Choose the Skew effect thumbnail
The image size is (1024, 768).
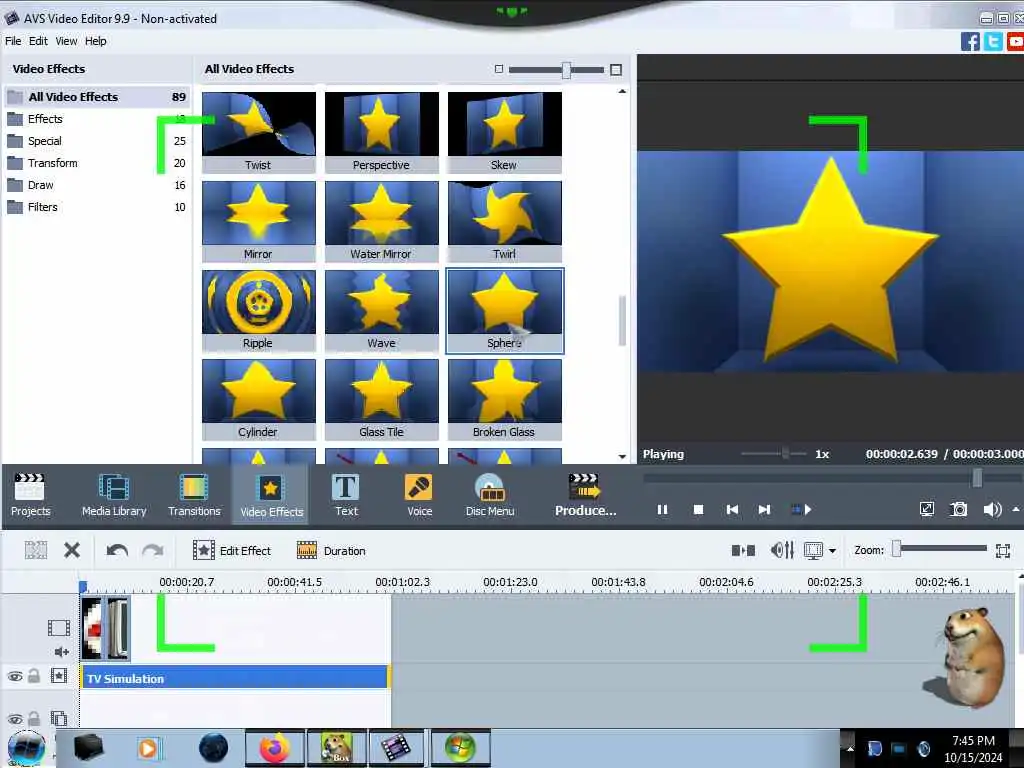(x=504, y=132)
